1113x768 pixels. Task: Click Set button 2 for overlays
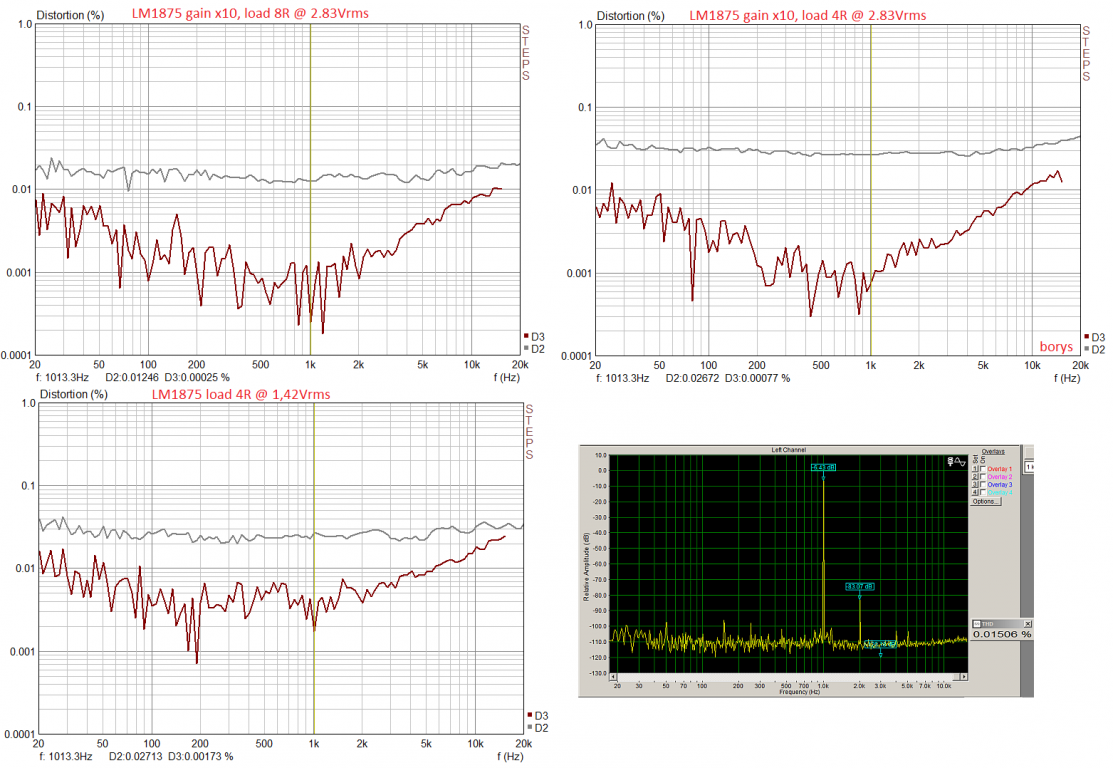(x=975, y=477)
